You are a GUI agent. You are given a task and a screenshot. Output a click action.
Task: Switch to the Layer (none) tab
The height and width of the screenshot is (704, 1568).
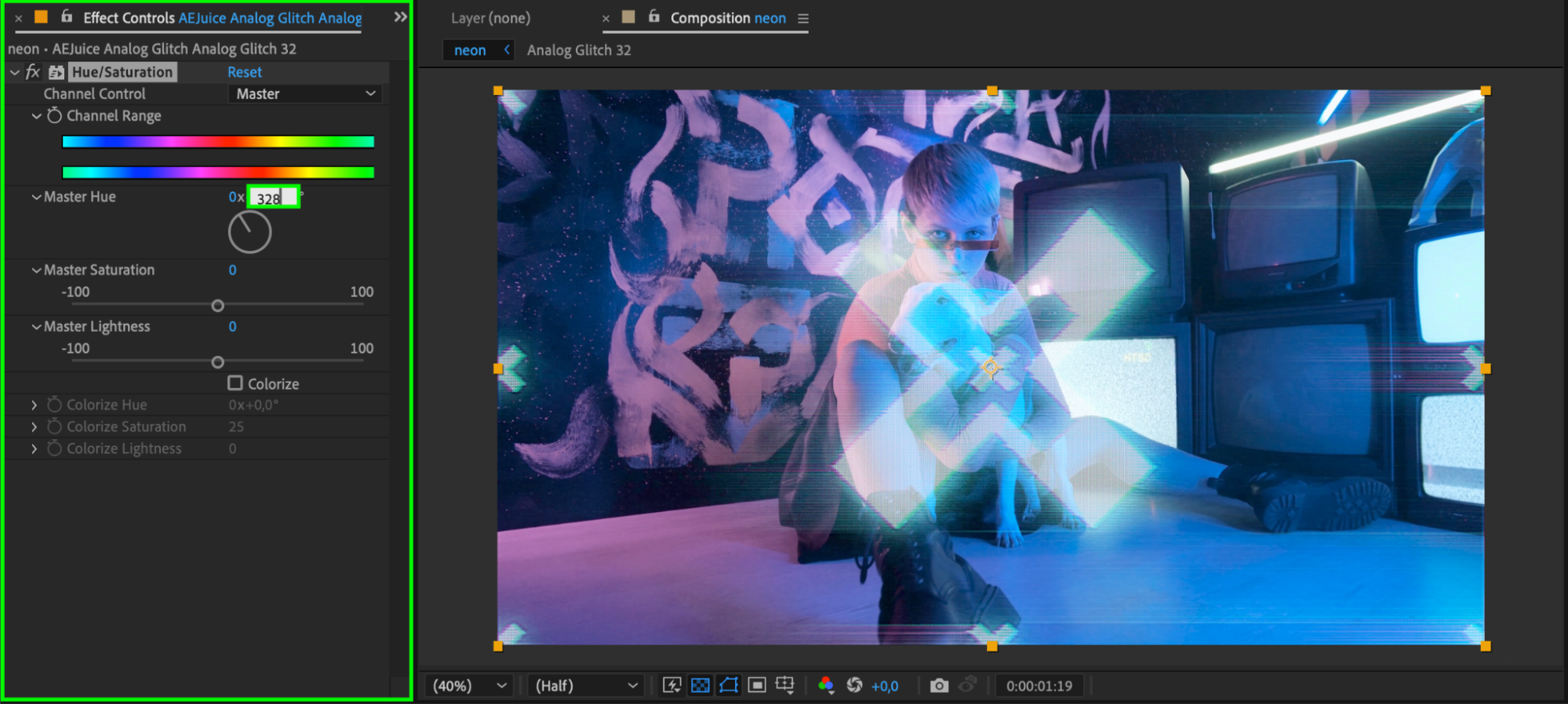click(x=490, y=18)
